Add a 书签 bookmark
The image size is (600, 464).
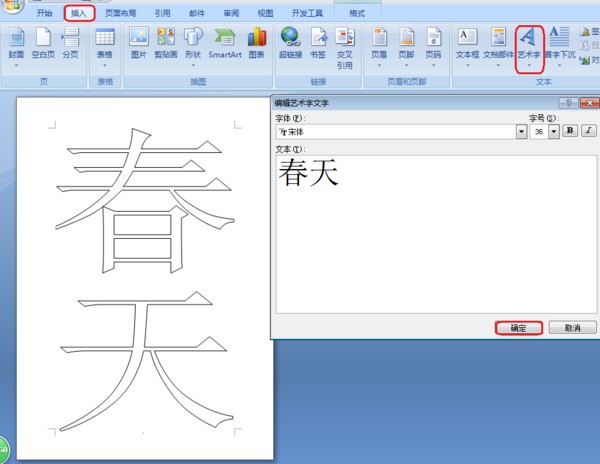(317, 44)
